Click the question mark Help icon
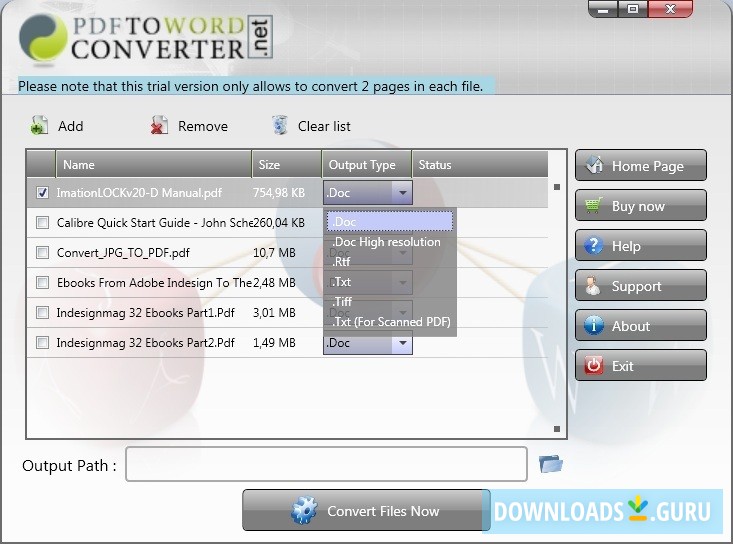 594,245
